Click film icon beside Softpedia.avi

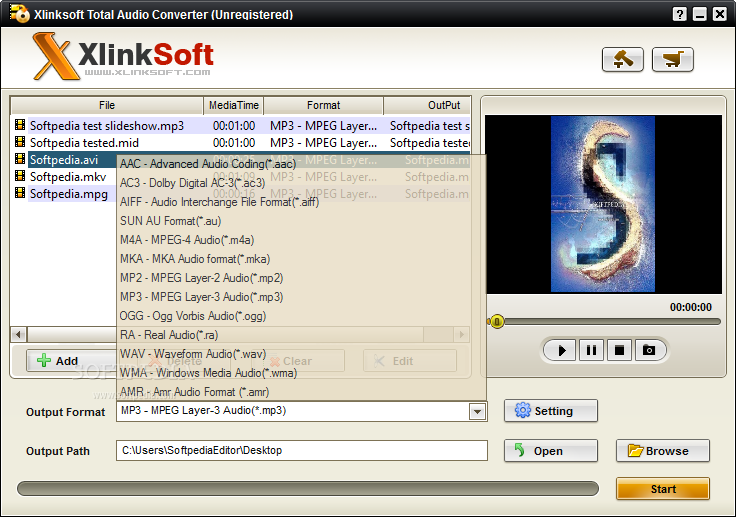[20, 159]
